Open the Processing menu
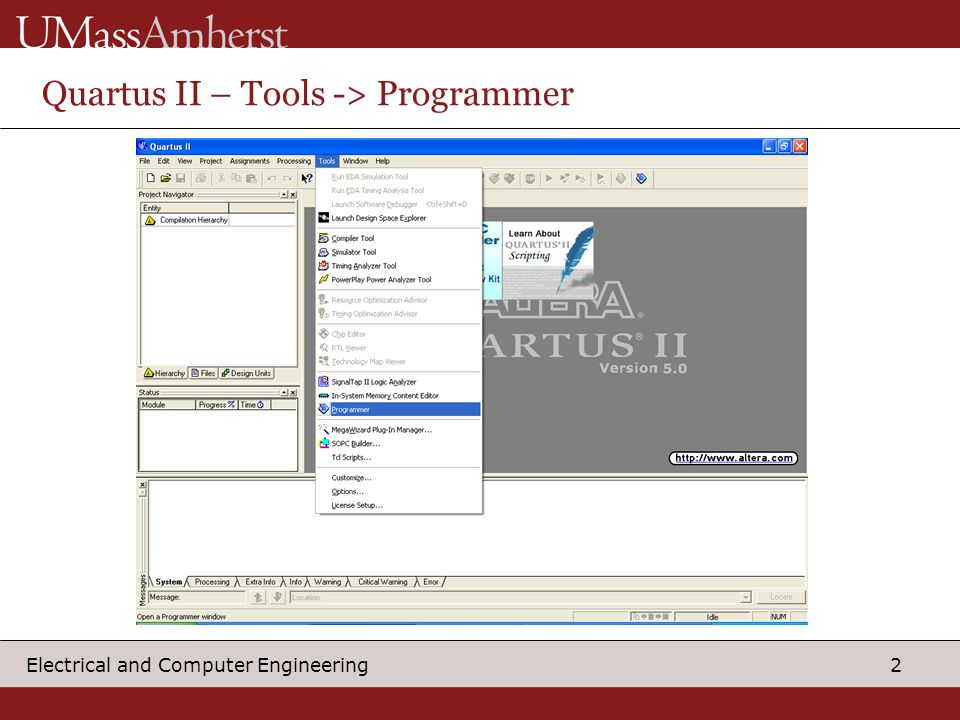 click(x=294, y=161)
